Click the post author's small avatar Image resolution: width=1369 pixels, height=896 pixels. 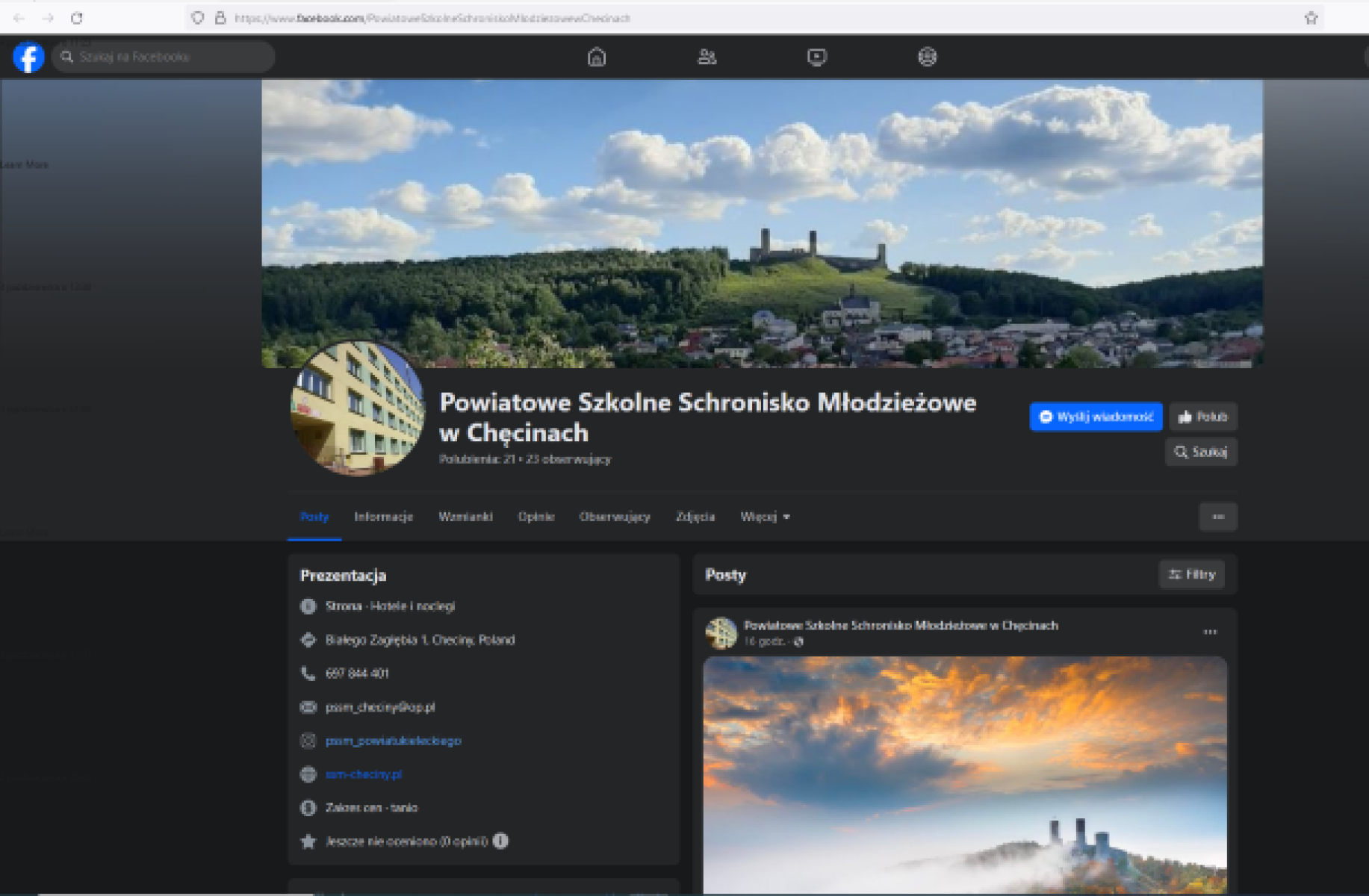click(721, 633)
